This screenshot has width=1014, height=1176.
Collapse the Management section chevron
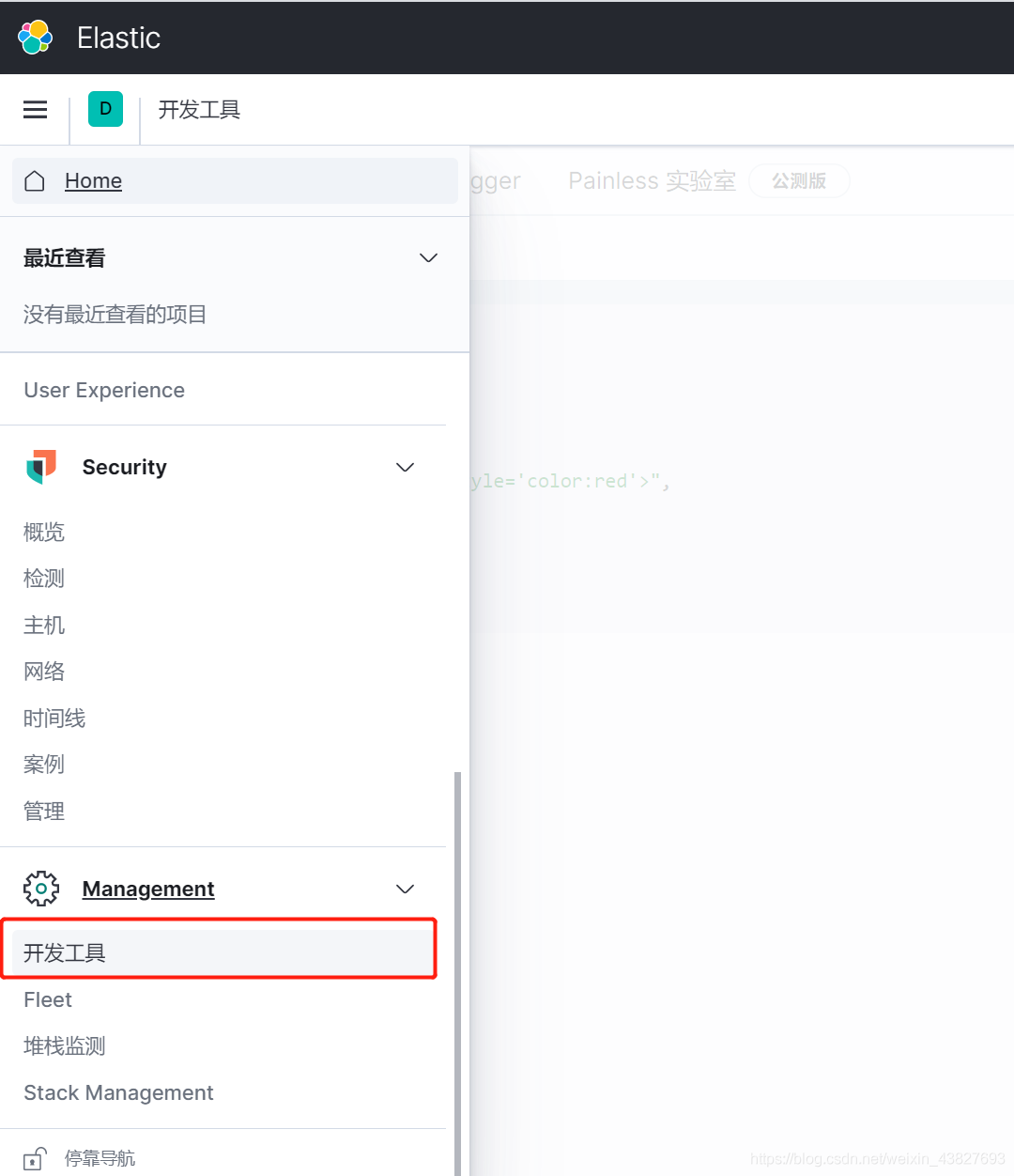[405, 890]
